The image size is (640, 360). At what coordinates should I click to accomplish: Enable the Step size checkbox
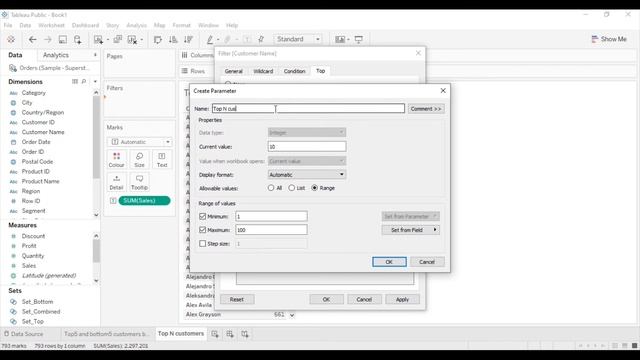[x=202, y=244]
